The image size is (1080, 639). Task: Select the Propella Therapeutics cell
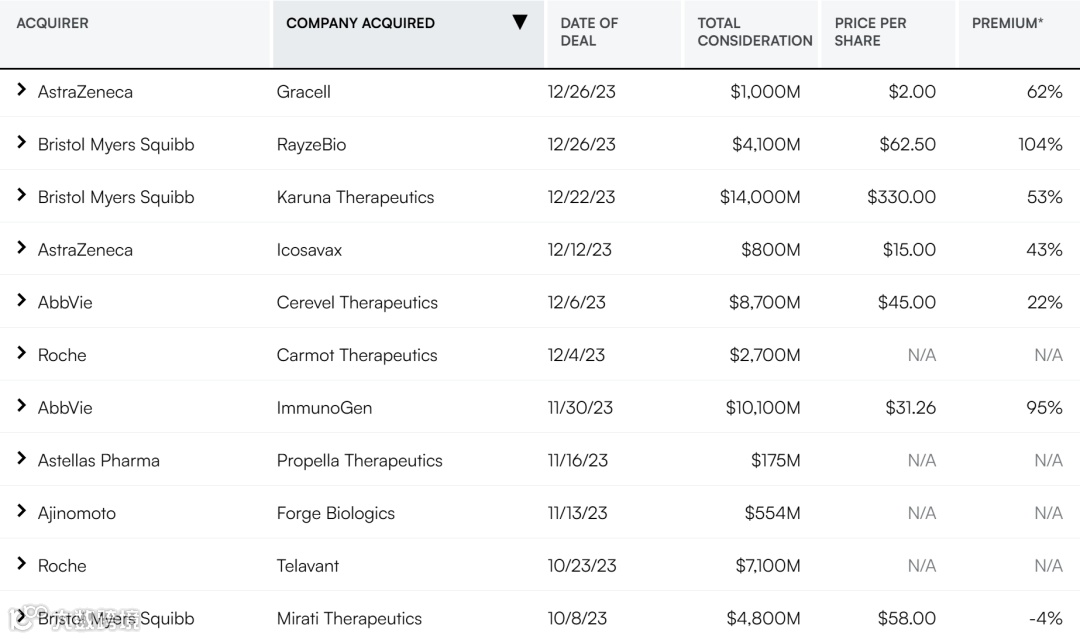[x=359, y=461]
